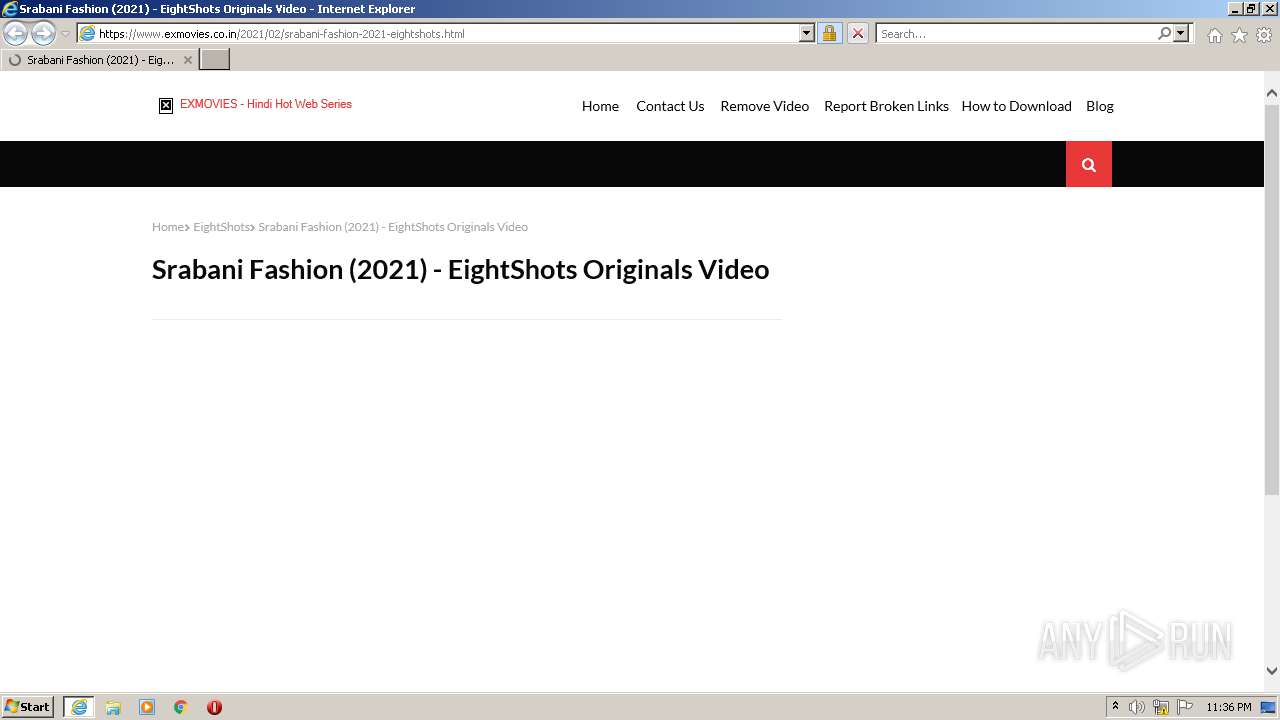Image resolution: width=1280 pixels, height=720 pixels.
Task: Stop page loading with X button
Action: [x=857, y=33]
